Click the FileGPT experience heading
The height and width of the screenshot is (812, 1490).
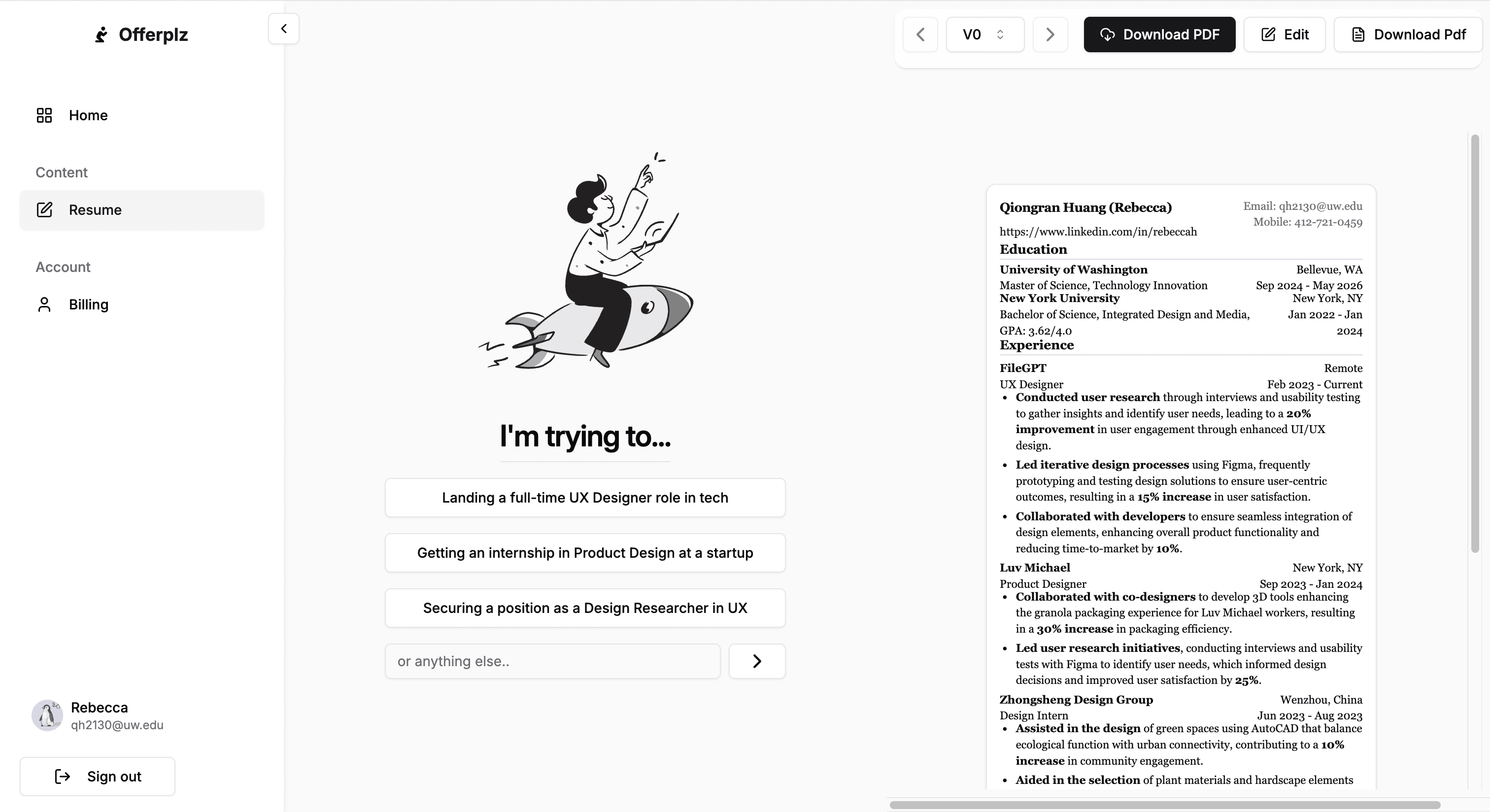click(x=1022, y=369)
